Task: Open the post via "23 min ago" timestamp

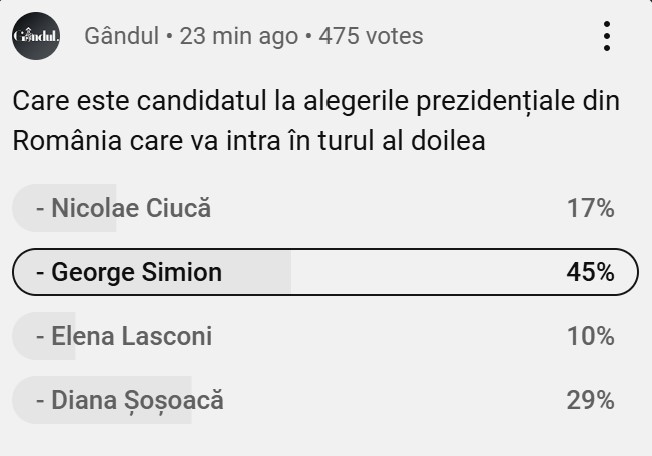Action: [x=238, y=36]
